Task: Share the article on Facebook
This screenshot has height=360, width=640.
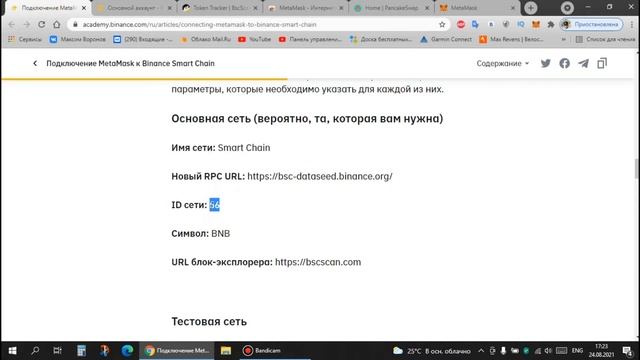Action: [564, 63]
